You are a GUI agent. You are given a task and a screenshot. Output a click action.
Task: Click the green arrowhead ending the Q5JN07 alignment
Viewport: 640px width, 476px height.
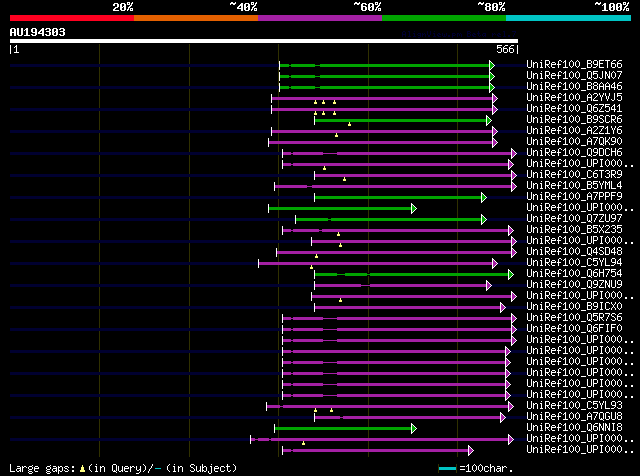pos(492,76)
